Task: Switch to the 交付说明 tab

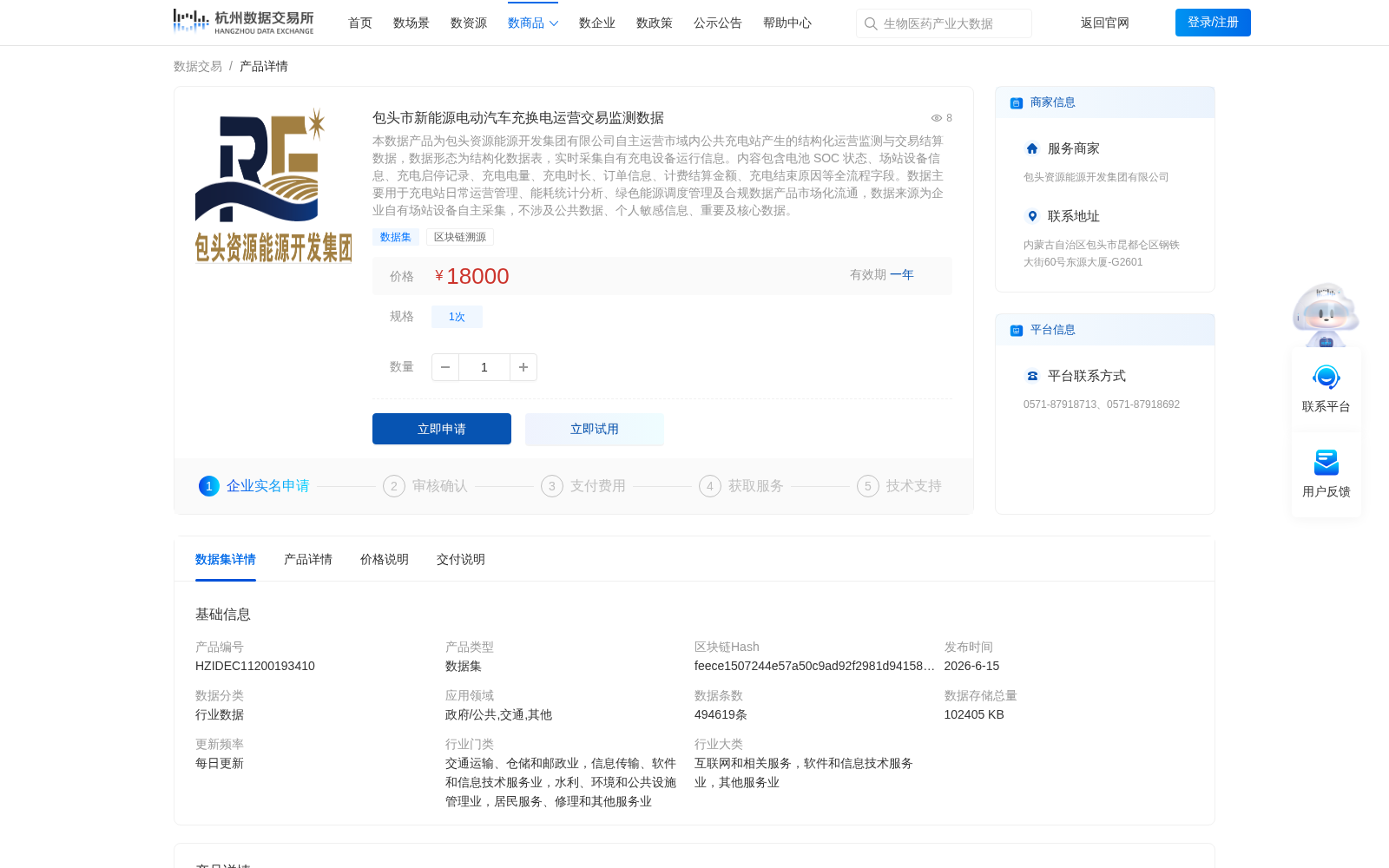Action: click(461, 560)
